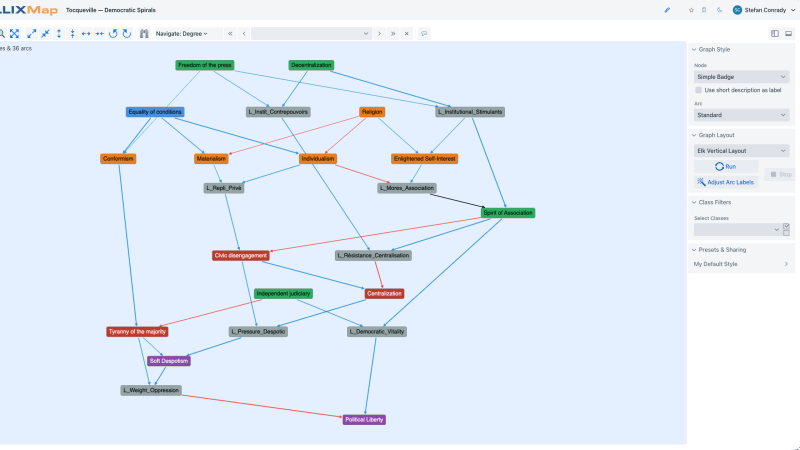Open the Elk Vertical Layout dropdown
This screenshot has width=800, height=450.
click(x=741, y=151)
